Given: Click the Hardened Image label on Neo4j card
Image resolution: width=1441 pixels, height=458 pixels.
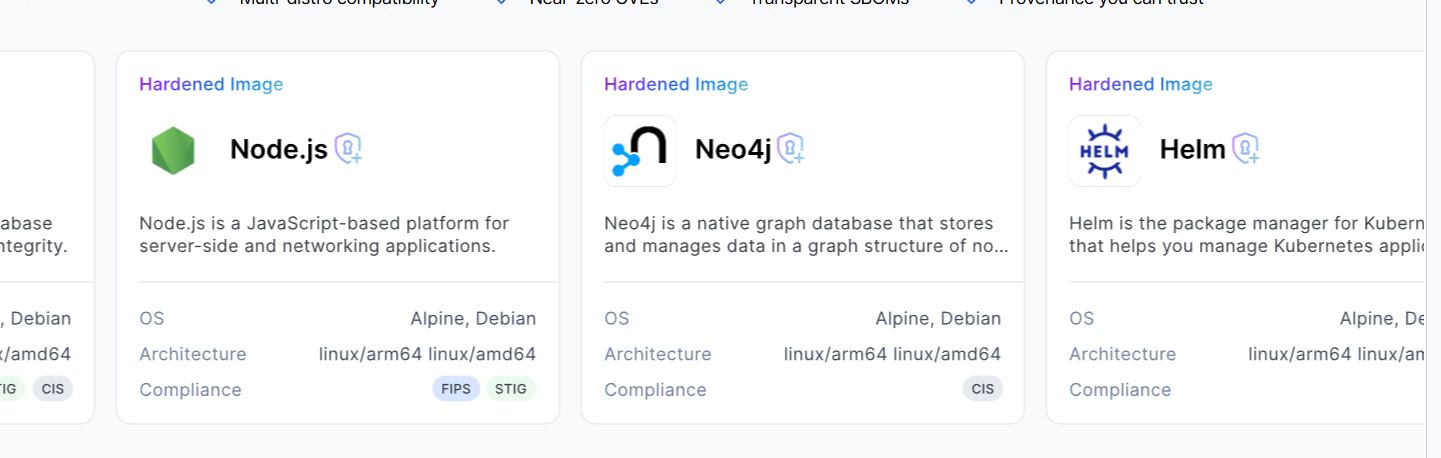Looking at the screenshot, I should click(676, 84).
